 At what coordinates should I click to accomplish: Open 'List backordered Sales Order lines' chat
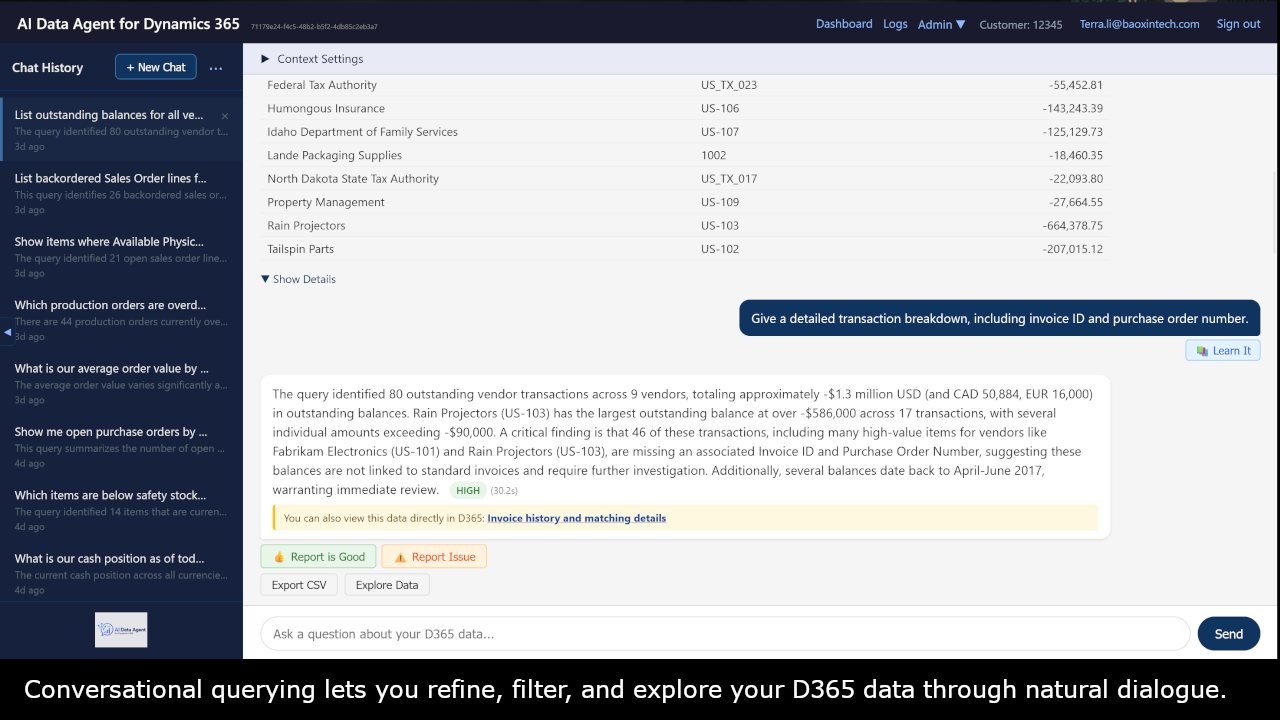[x=121, y=193]
